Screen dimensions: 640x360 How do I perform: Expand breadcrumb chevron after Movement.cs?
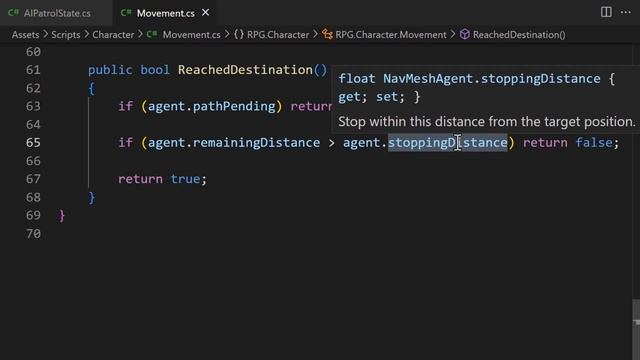click(x=227, y=34)
